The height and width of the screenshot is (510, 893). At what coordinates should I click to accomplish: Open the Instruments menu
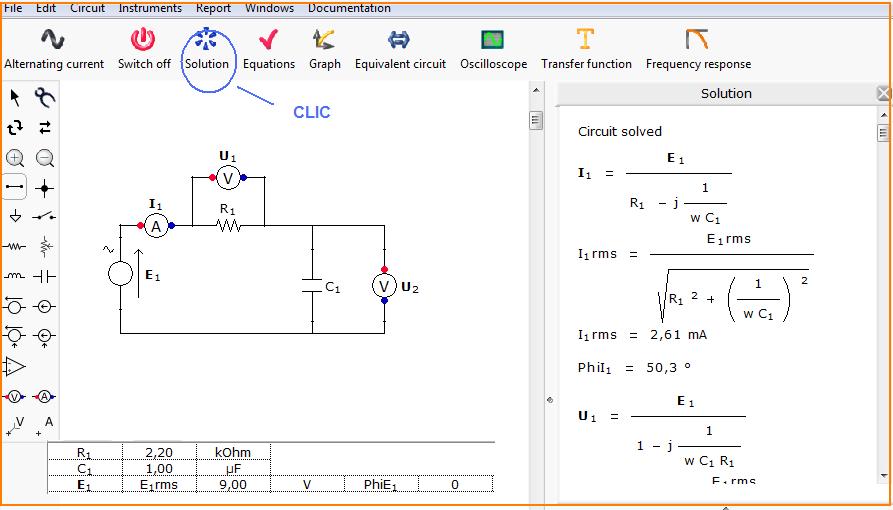[150, 8]
